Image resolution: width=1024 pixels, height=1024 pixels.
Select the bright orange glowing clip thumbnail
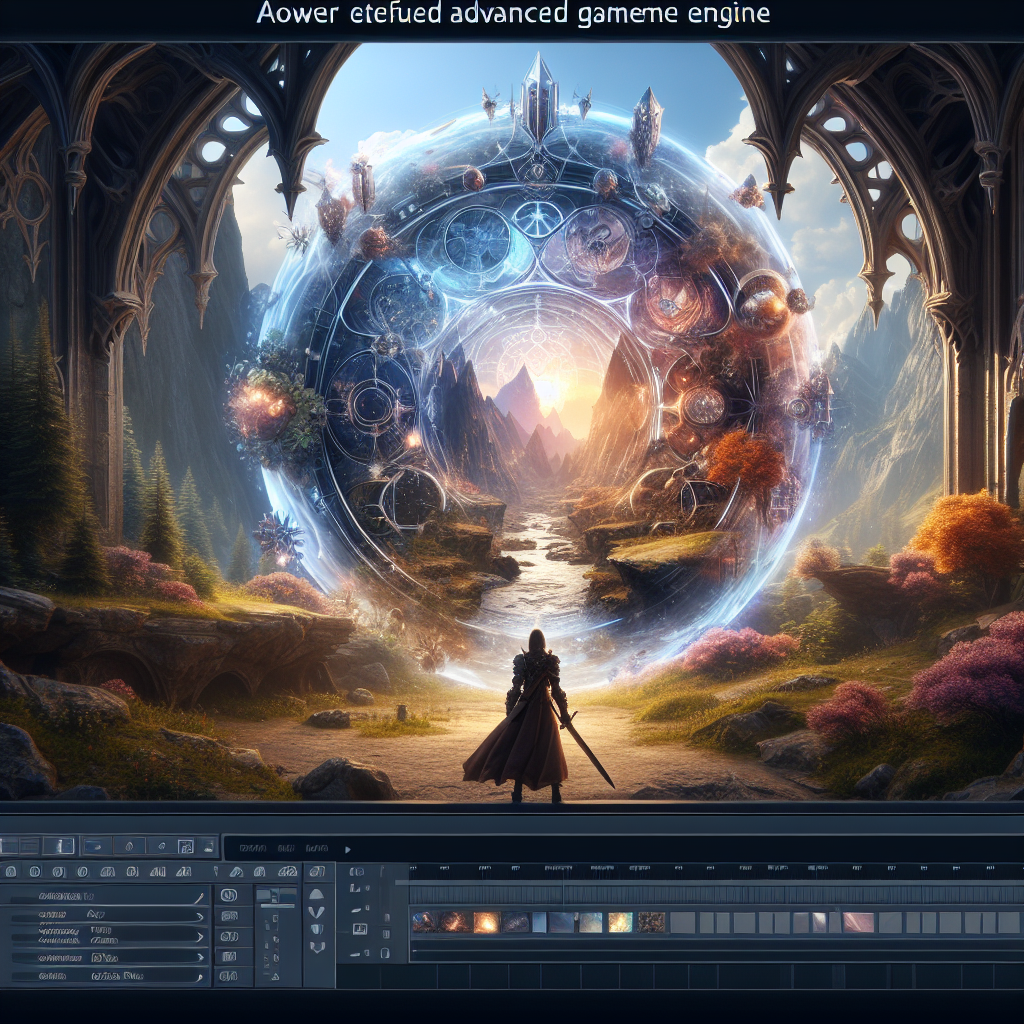tap(486, 922)
